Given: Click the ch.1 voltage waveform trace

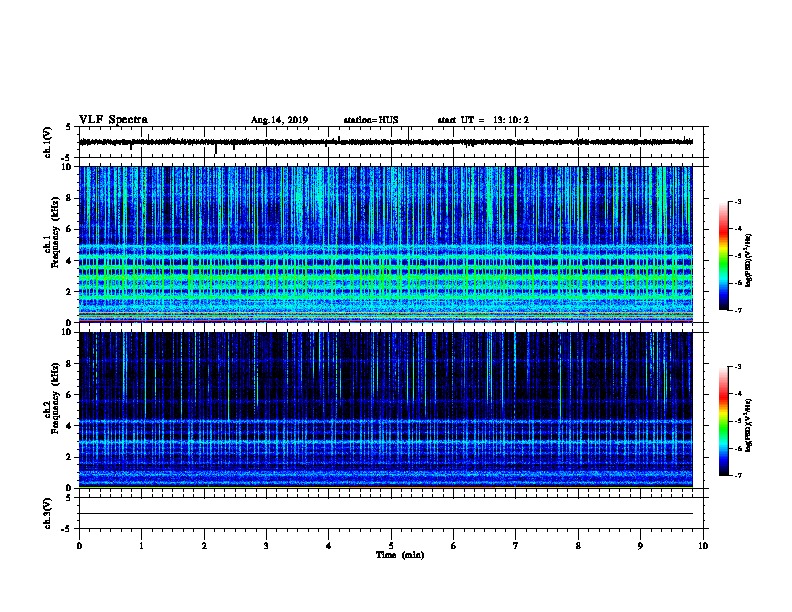Looking at the screenshot, I should click(x=386, y=142).
